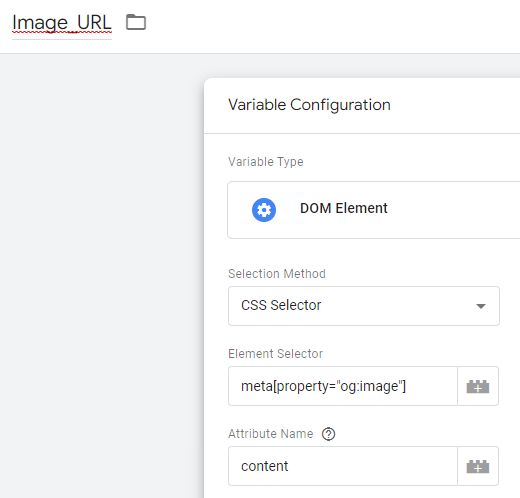Click the empty gray area outside the card
The image size is (520, 498).
coord(100,267)
